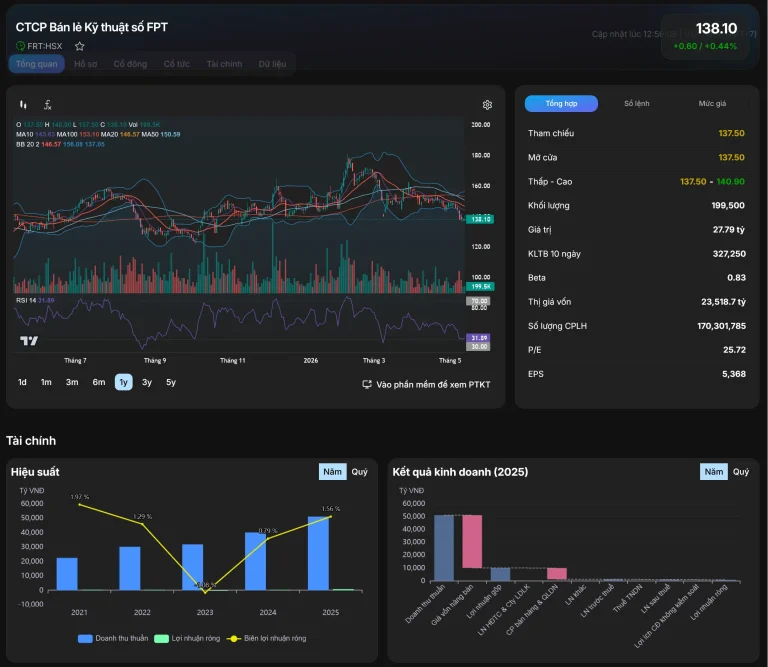Screen dimensions: 768x667
Task: Click the favorite star icon beside FRT:HSX
Action: coord(79,46)
